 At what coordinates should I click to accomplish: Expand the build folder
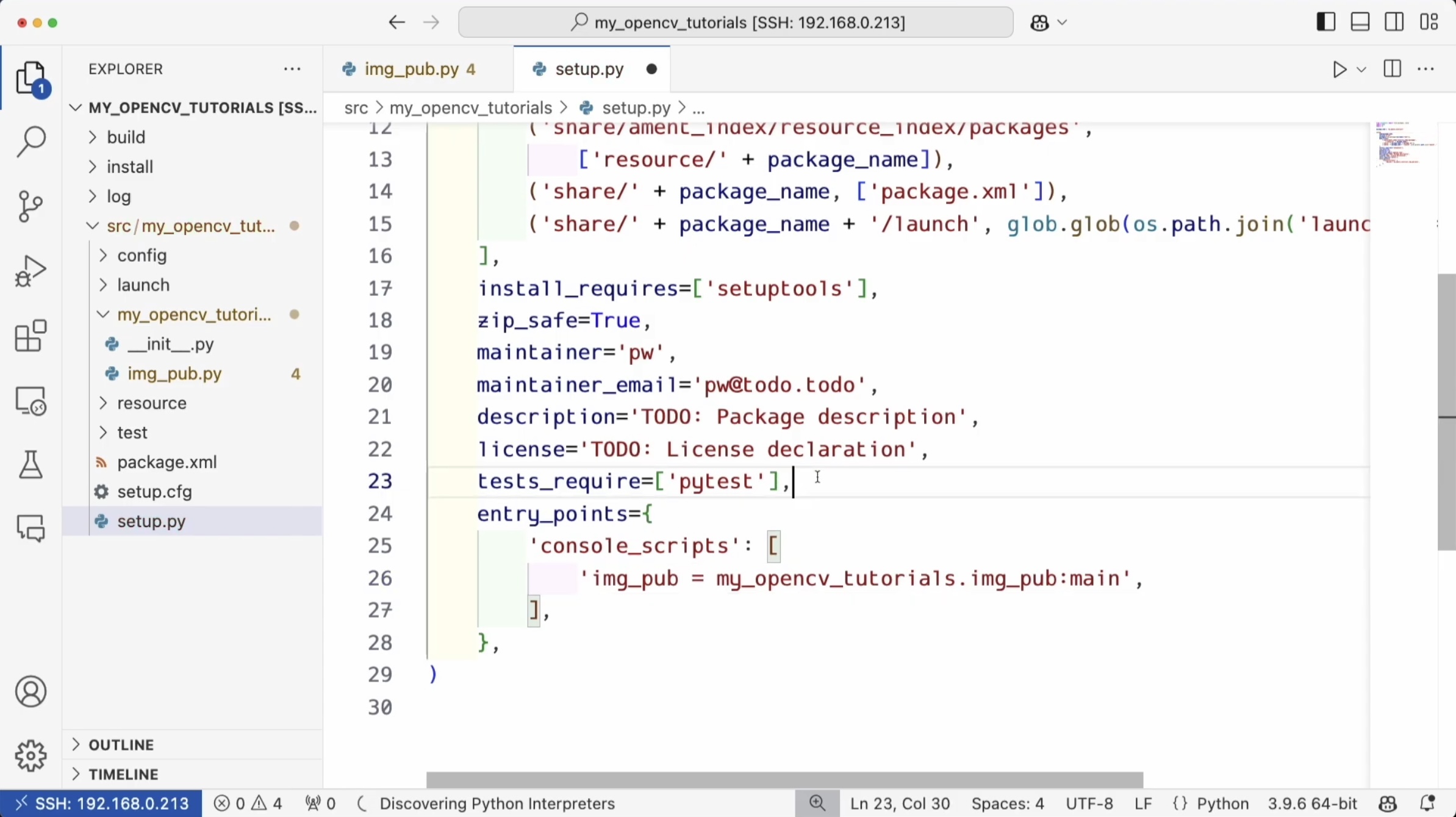(x=126, y=137)
